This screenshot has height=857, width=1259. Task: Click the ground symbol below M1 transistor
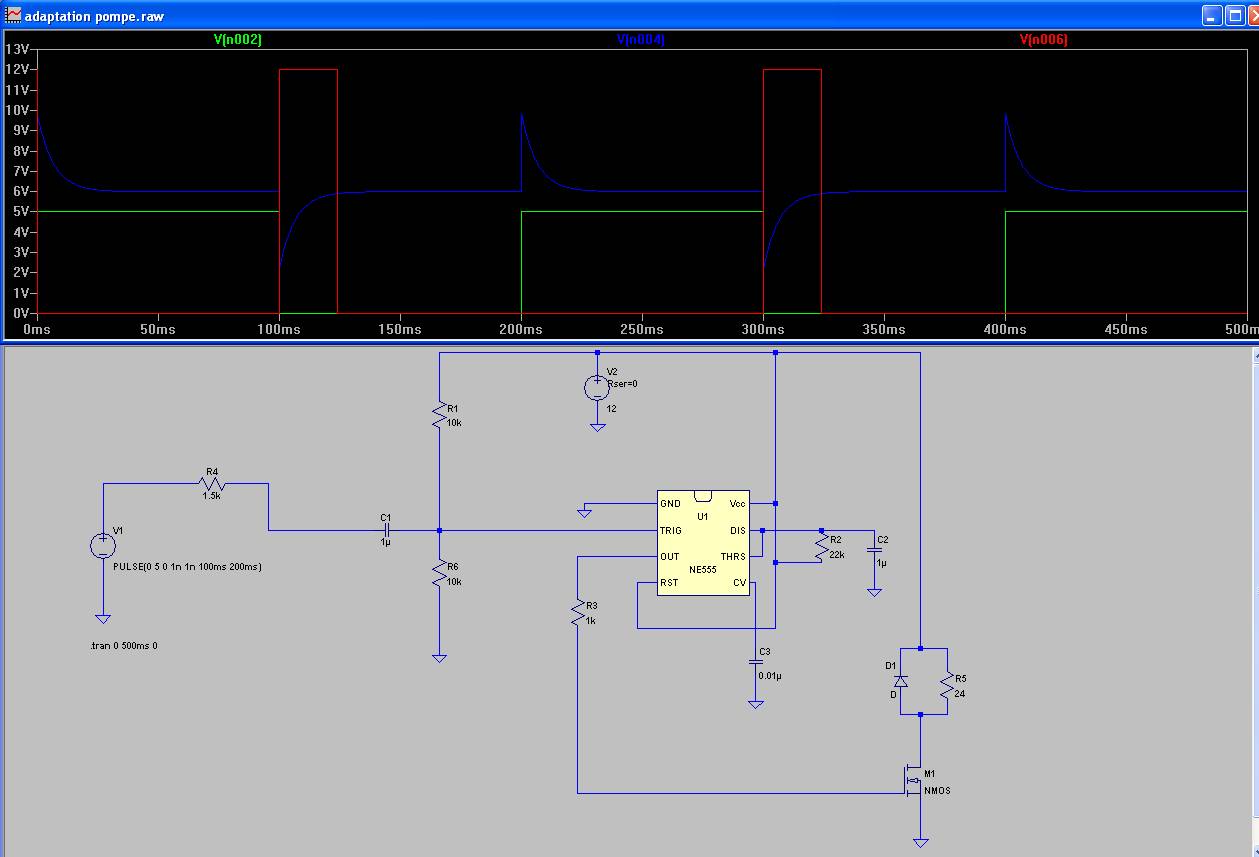[921, 844]
